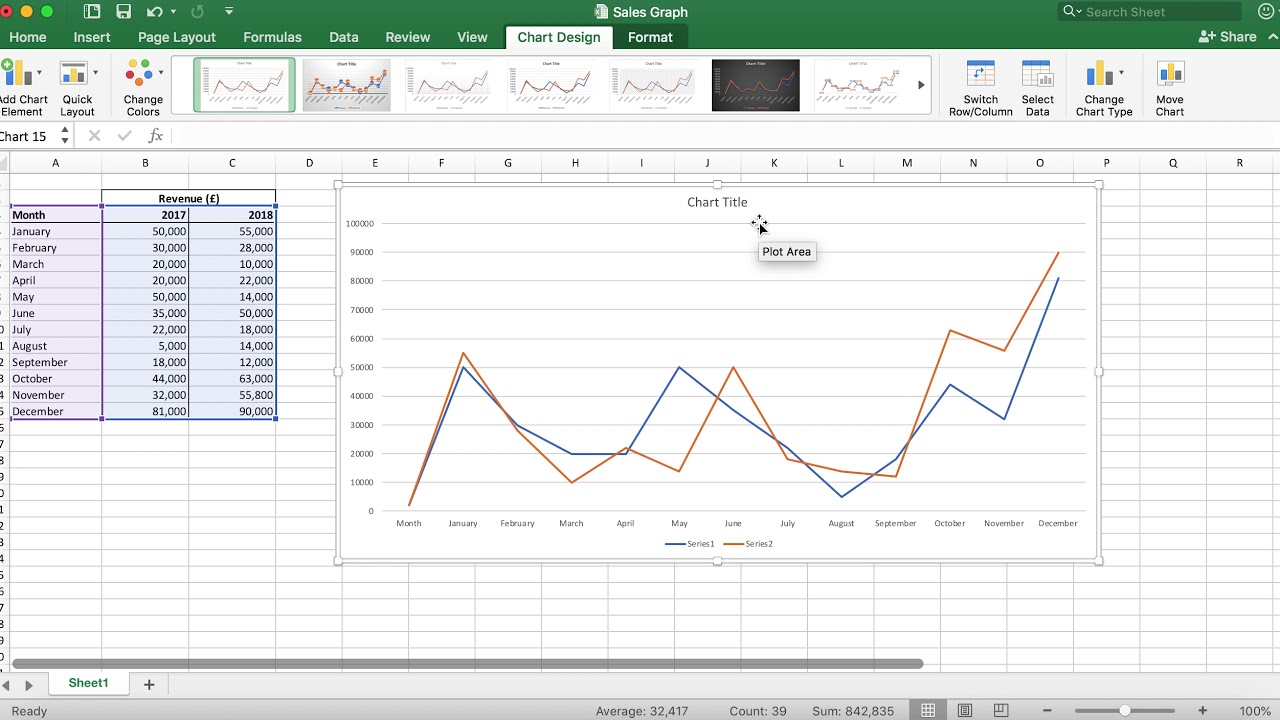
Task: Expand chart styles gallery with right arrow
Action: [921, 85]
